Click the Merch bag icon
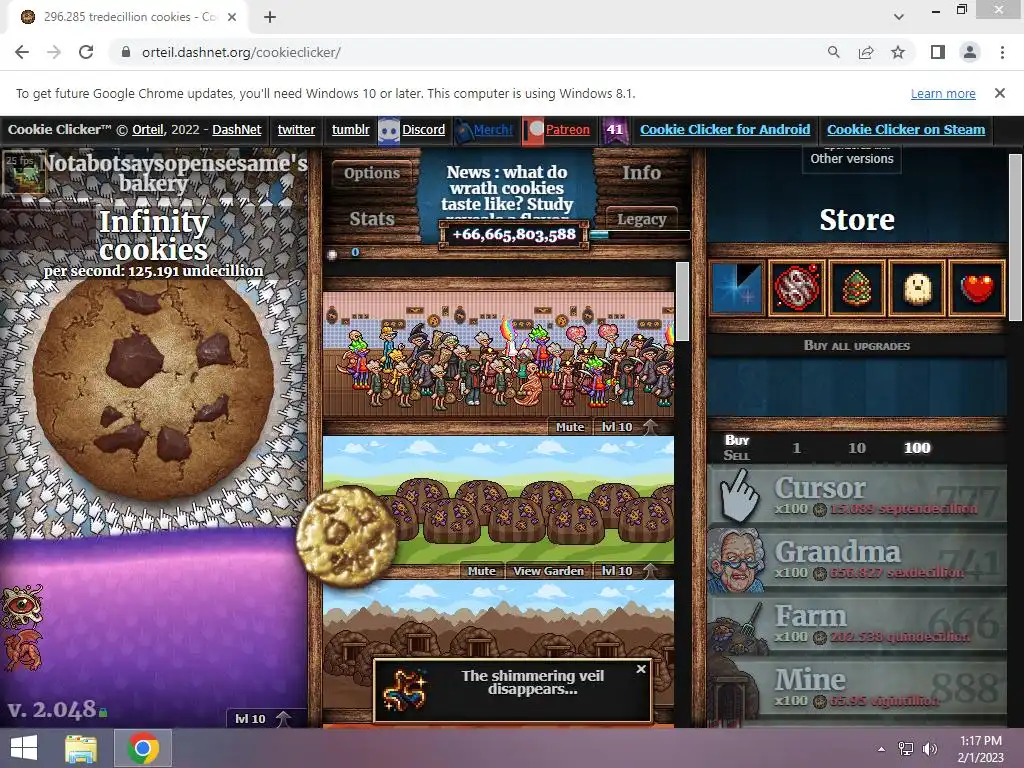 pyautogui.click(x=463, y=131)
